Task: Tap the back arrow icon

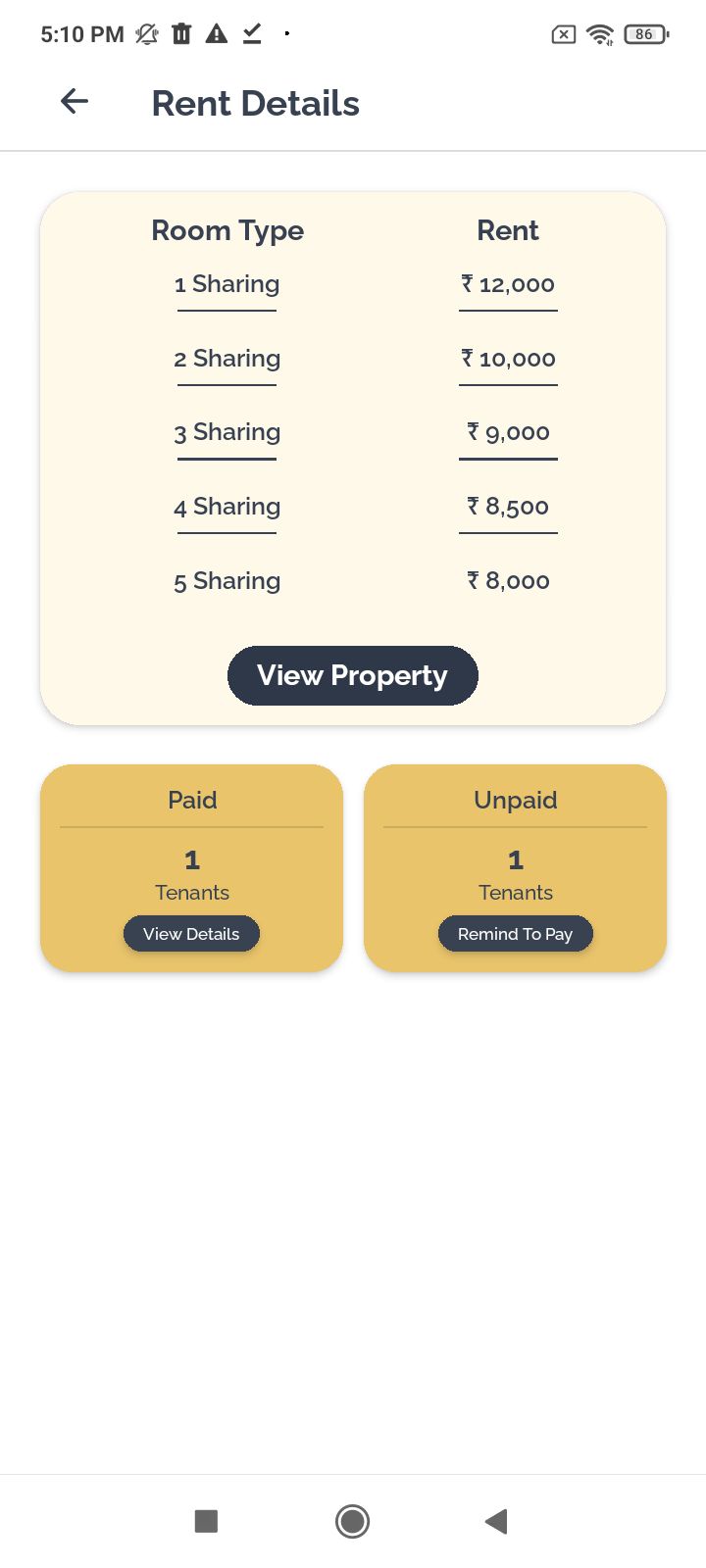Action: click(75, 101)
